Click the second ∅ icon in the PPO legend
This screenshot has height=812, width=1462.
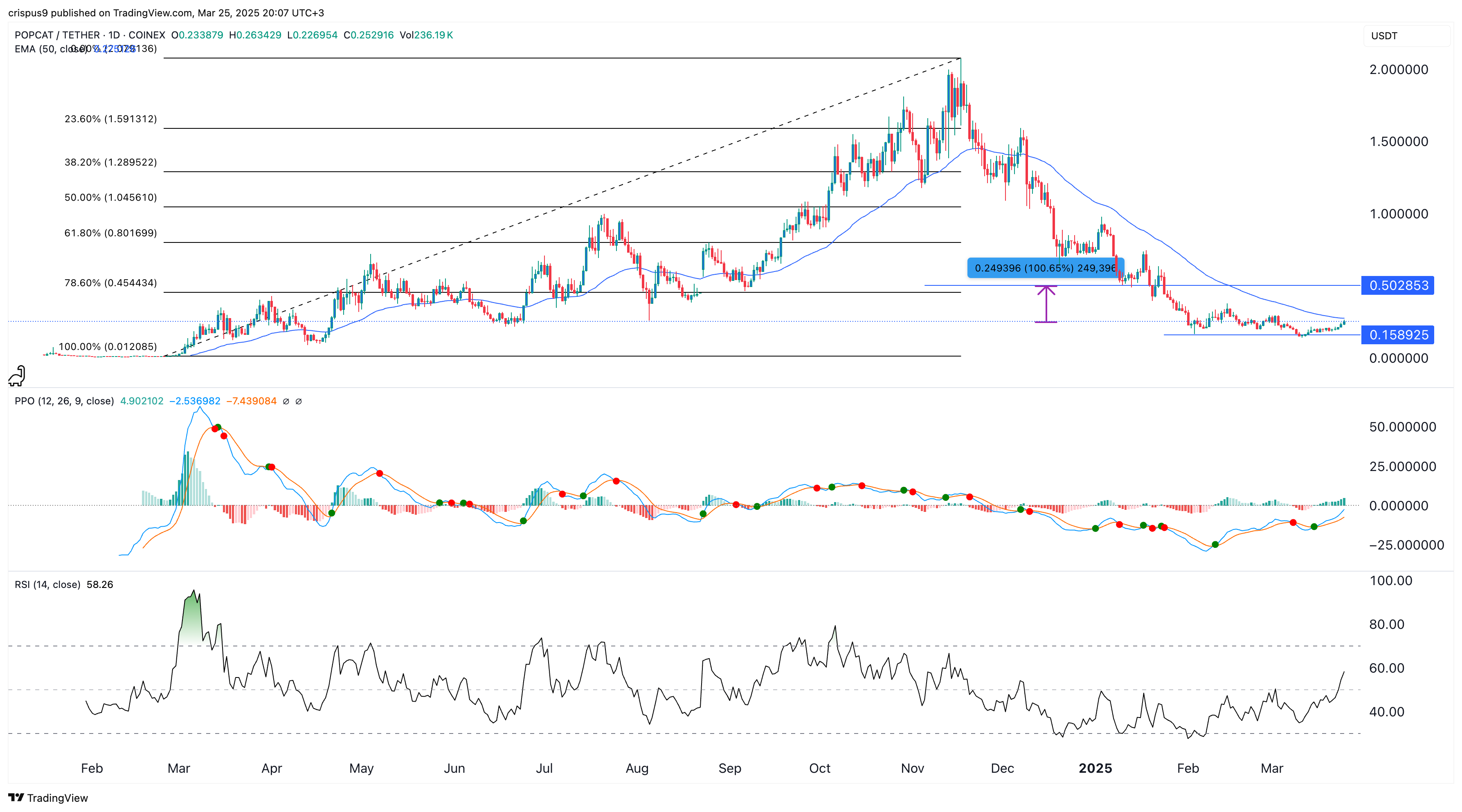[x=300, y=401]
